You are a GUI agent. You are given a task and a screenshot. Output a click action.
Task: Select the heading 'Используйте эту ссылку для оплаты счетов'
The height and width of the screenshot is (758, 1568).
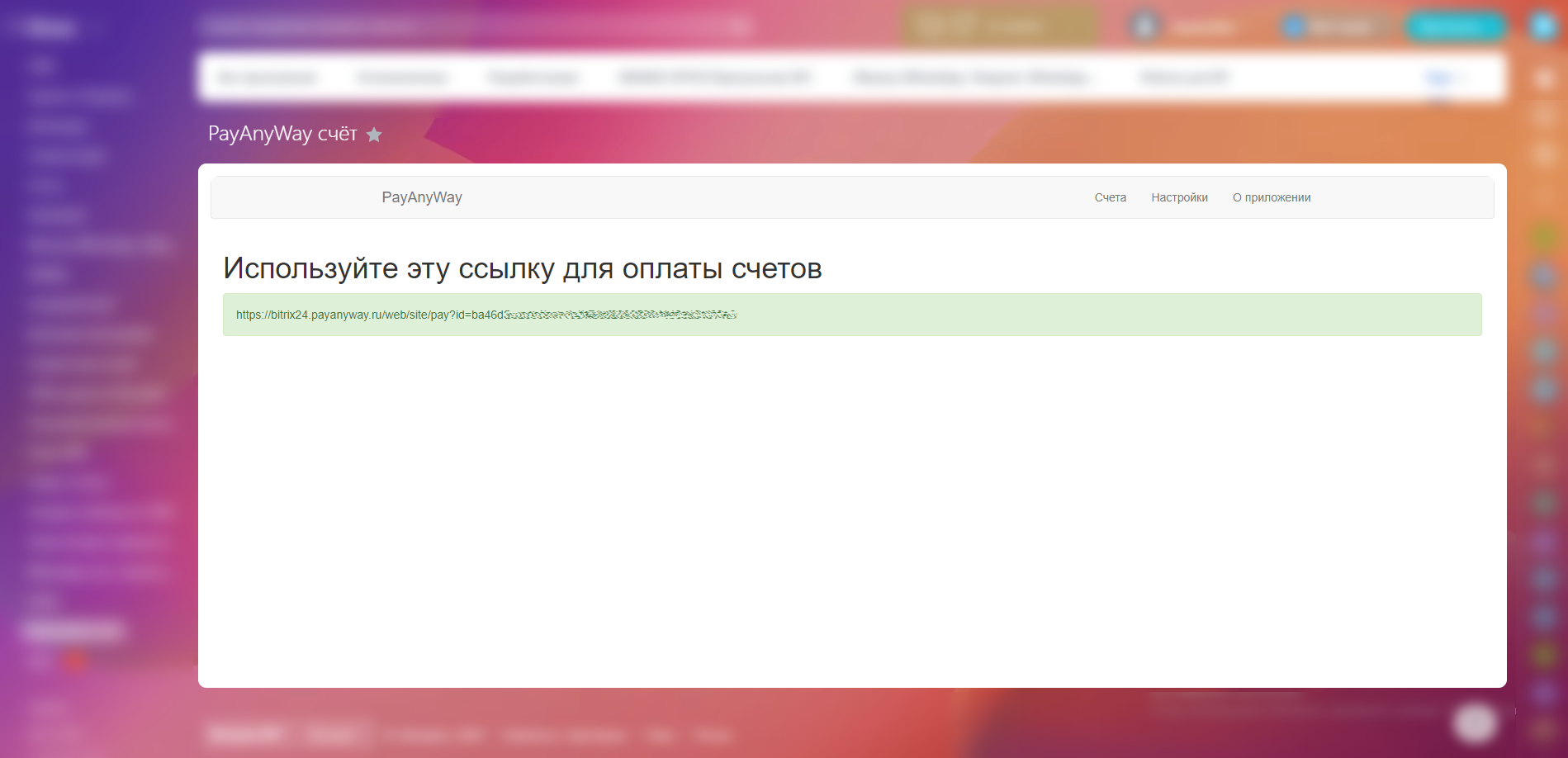point(523,268)
